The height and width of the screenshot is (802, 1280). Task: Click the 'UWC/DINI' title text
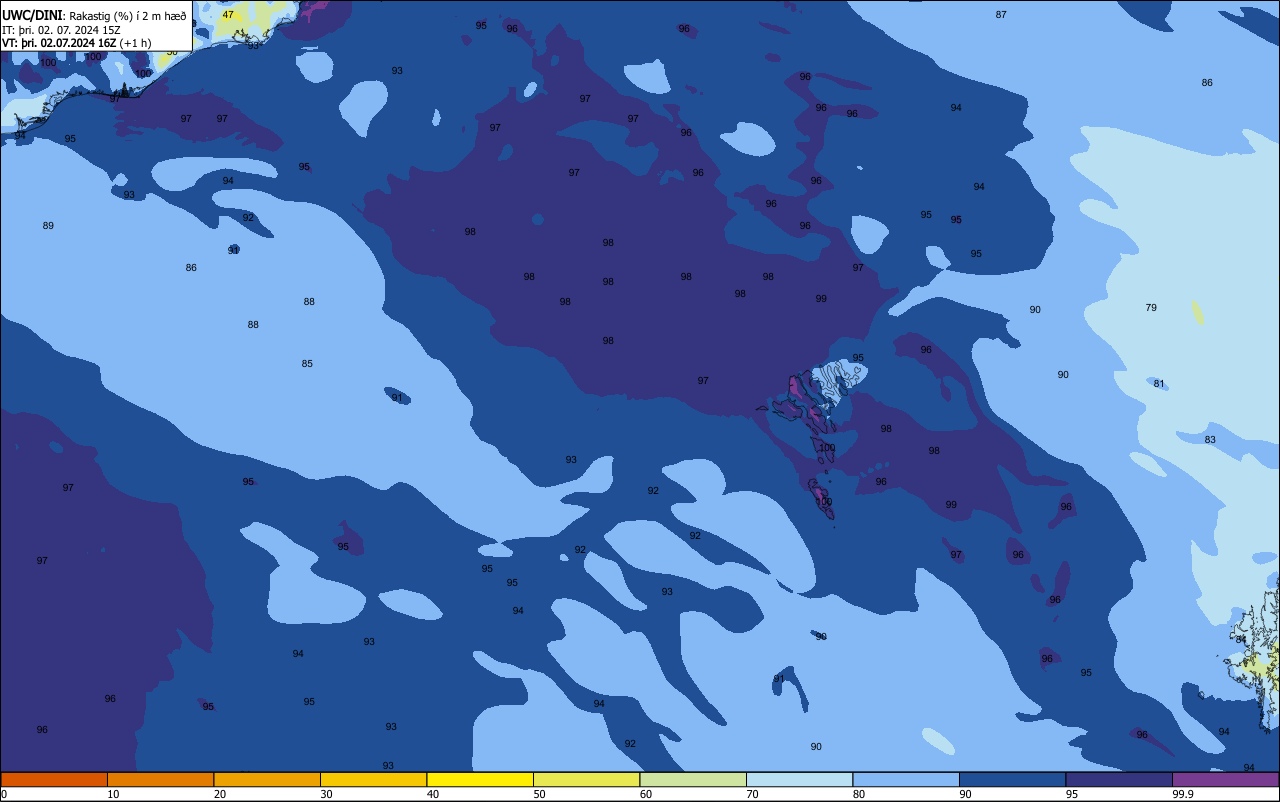pos(32,15)
